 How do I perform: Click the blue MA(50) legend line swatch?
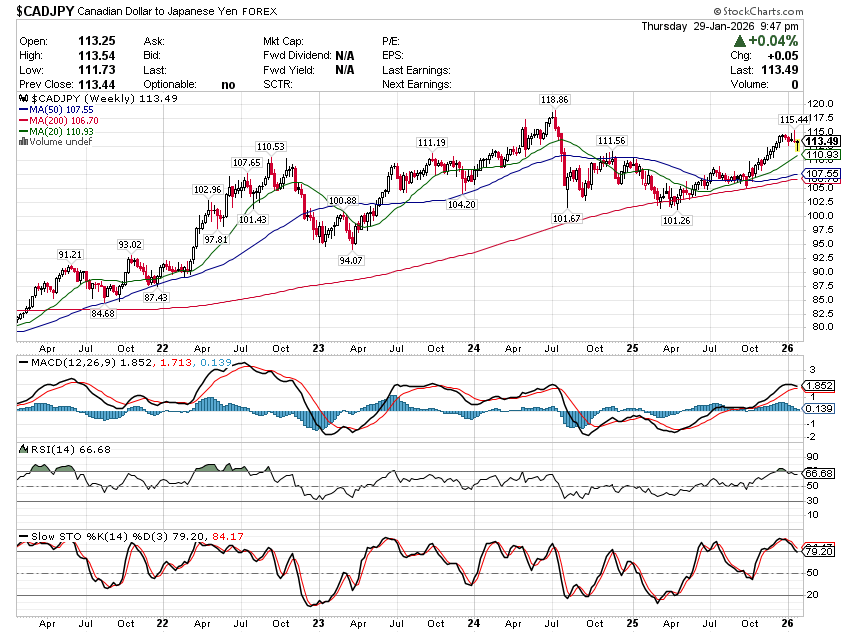[23, 110]
